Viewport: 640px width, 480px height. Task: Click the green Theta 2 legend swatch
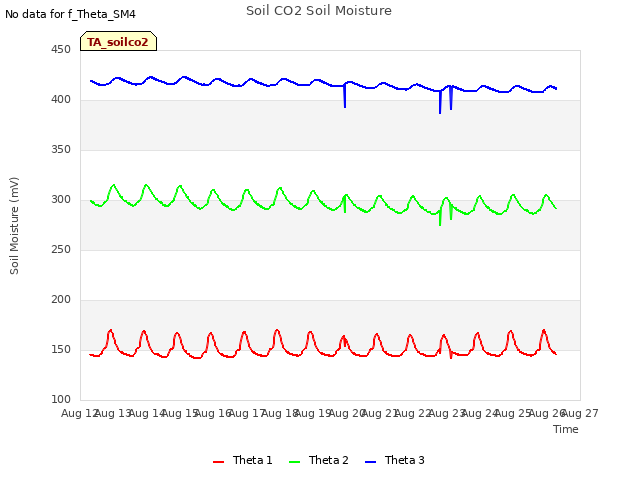(294, 462)
